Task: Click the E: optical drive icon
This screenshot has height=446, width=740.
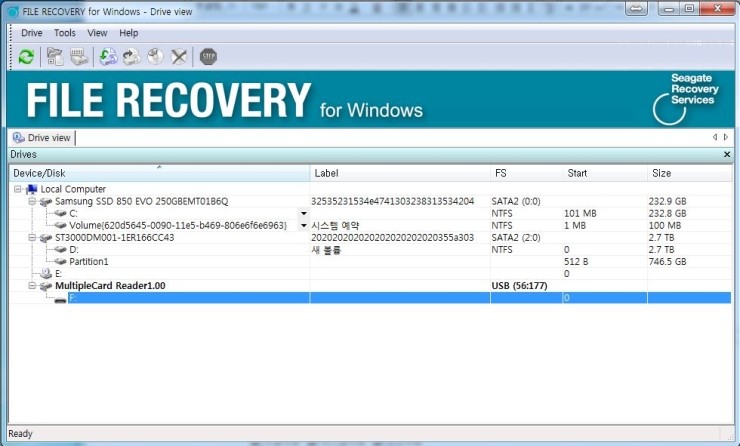Action: tap(46, 273)
